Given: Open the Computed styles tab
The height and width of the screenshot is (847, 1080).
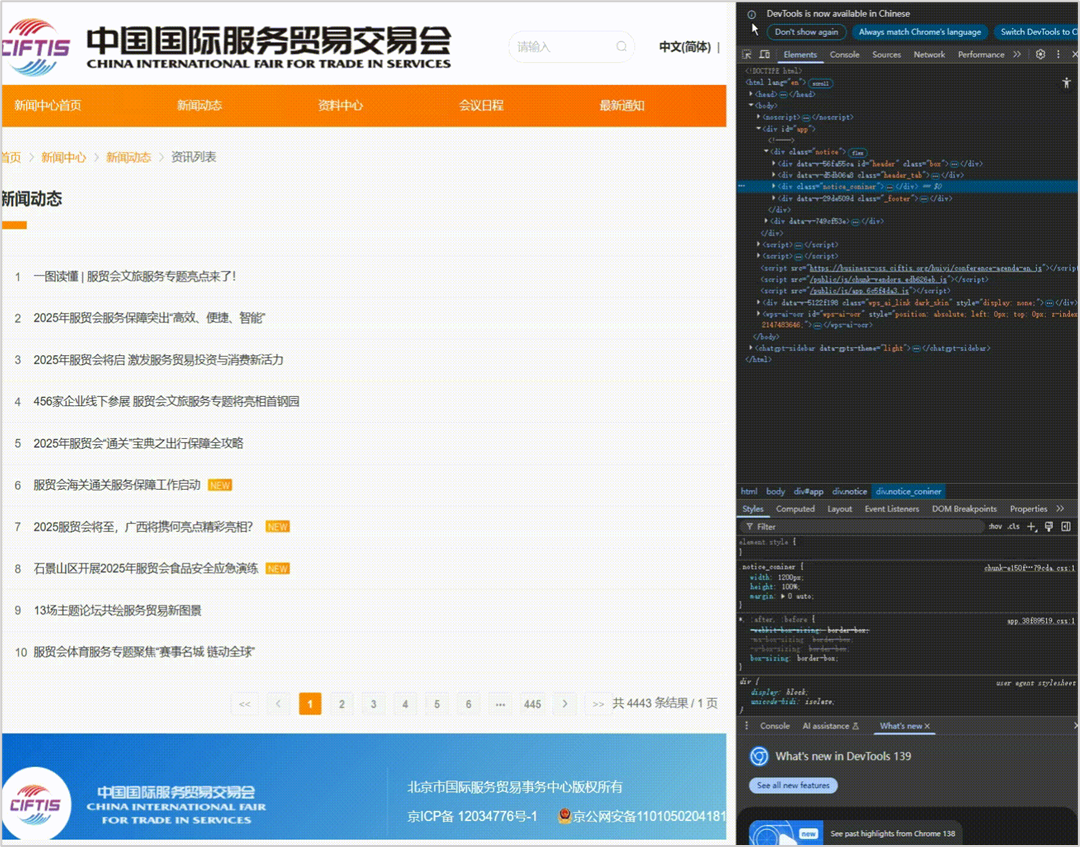Looking at the screenshot, I should click(795, 509).
